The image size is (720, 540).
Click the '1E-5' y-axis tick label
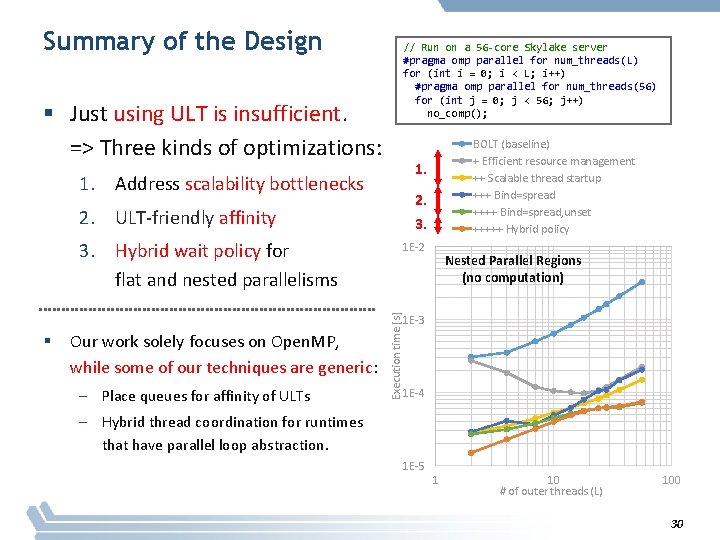(x=413, y=466)
